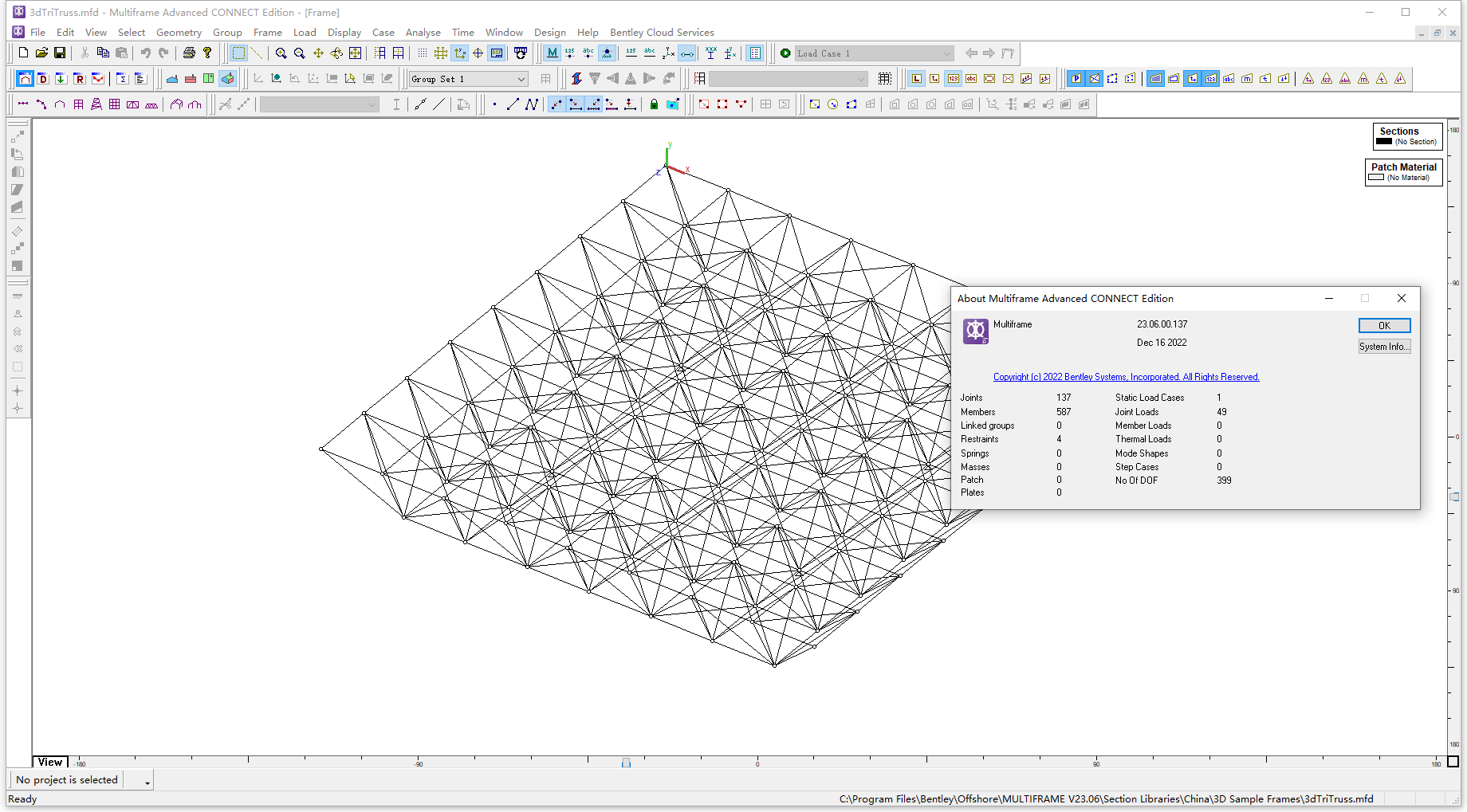Select the Pan arrows tool
Screen dimensions: 1467x812
point(318,53)
